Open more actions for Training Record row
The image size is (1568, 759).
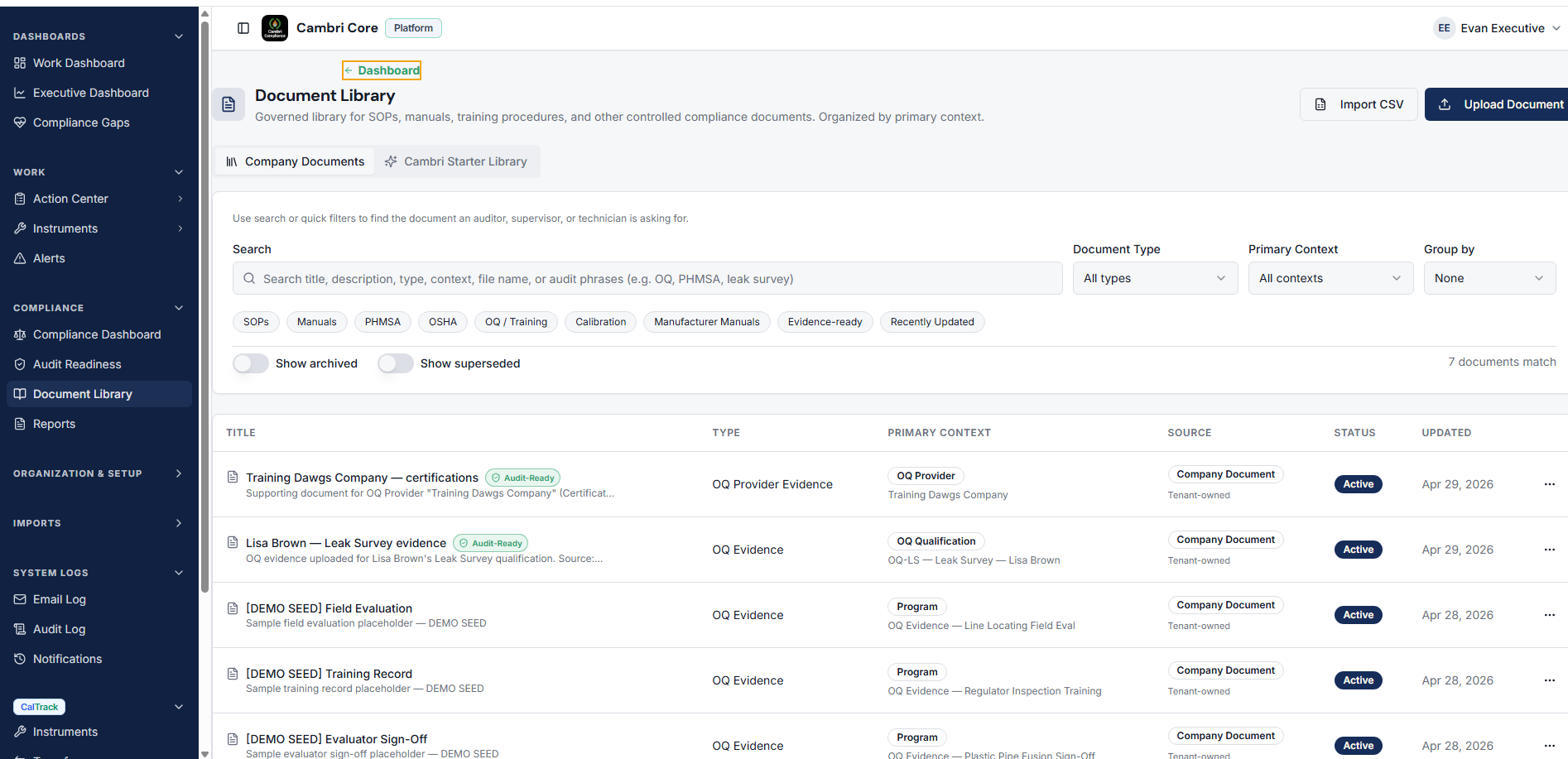pyautogui.click(x=1550, y=680)
